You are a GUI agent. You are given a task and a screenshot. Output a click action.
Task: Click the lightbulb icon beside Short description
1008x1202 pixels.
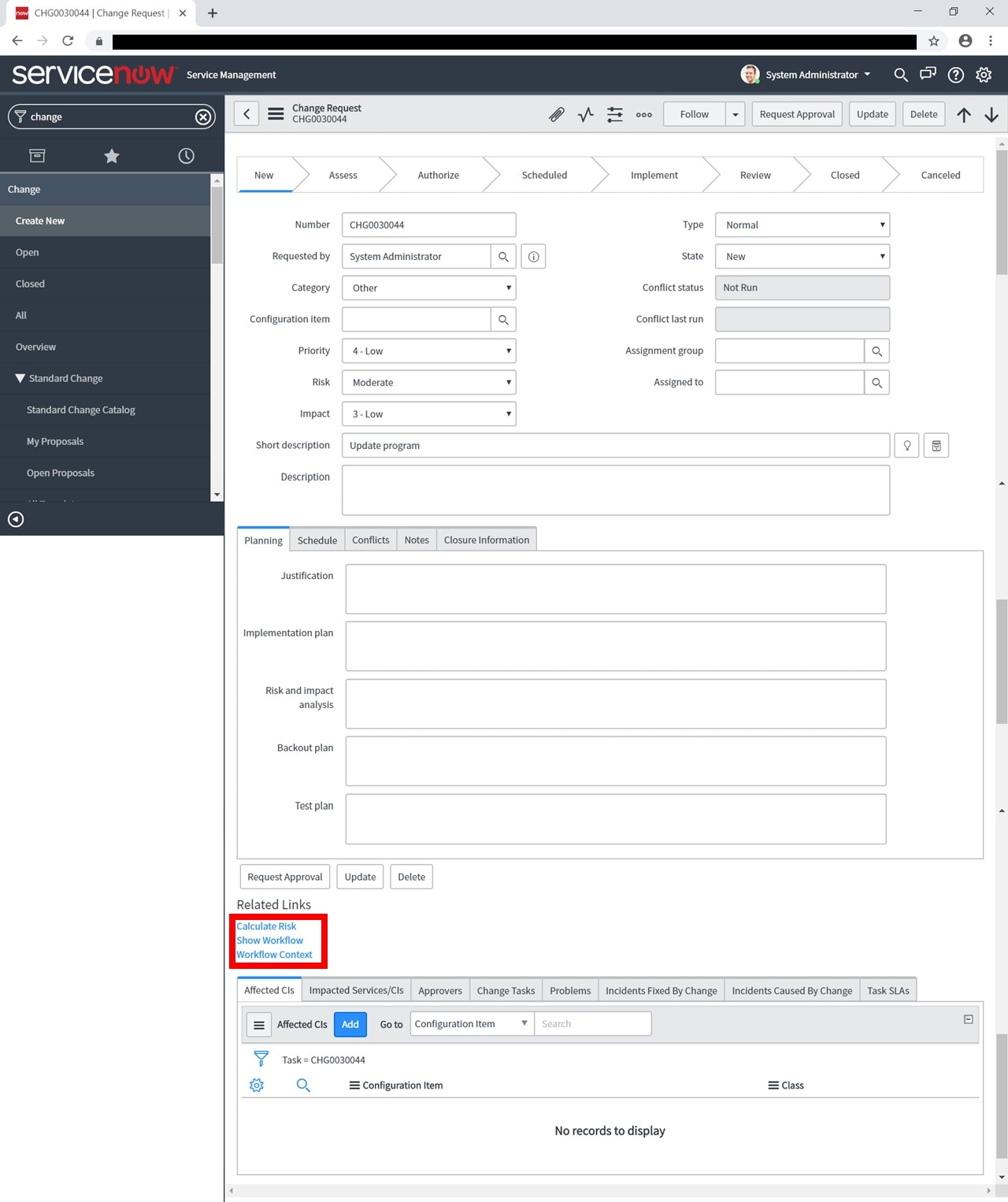coord(906,445)
